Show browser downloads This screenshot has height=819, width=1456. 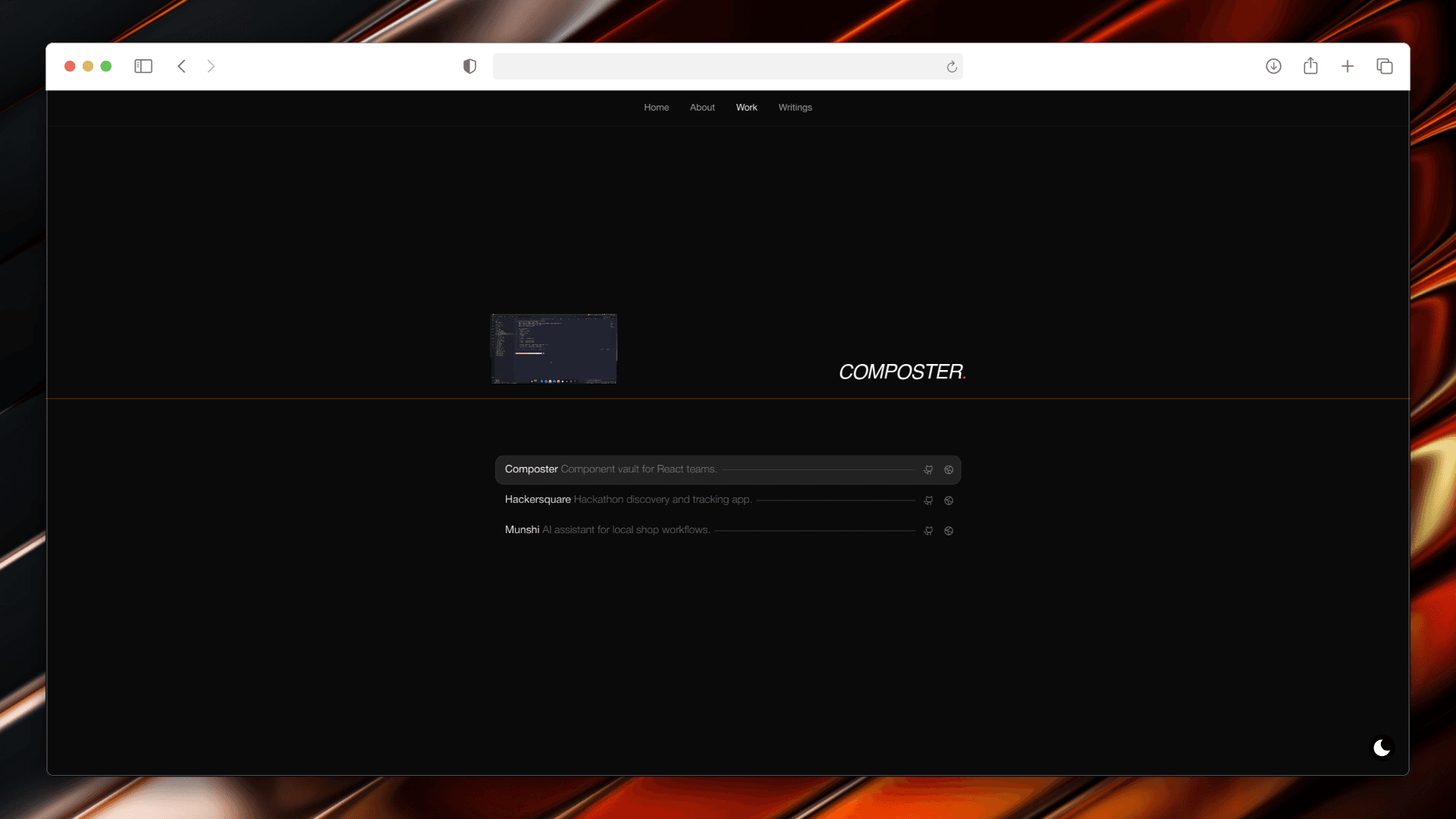[x=1273, y=67]
